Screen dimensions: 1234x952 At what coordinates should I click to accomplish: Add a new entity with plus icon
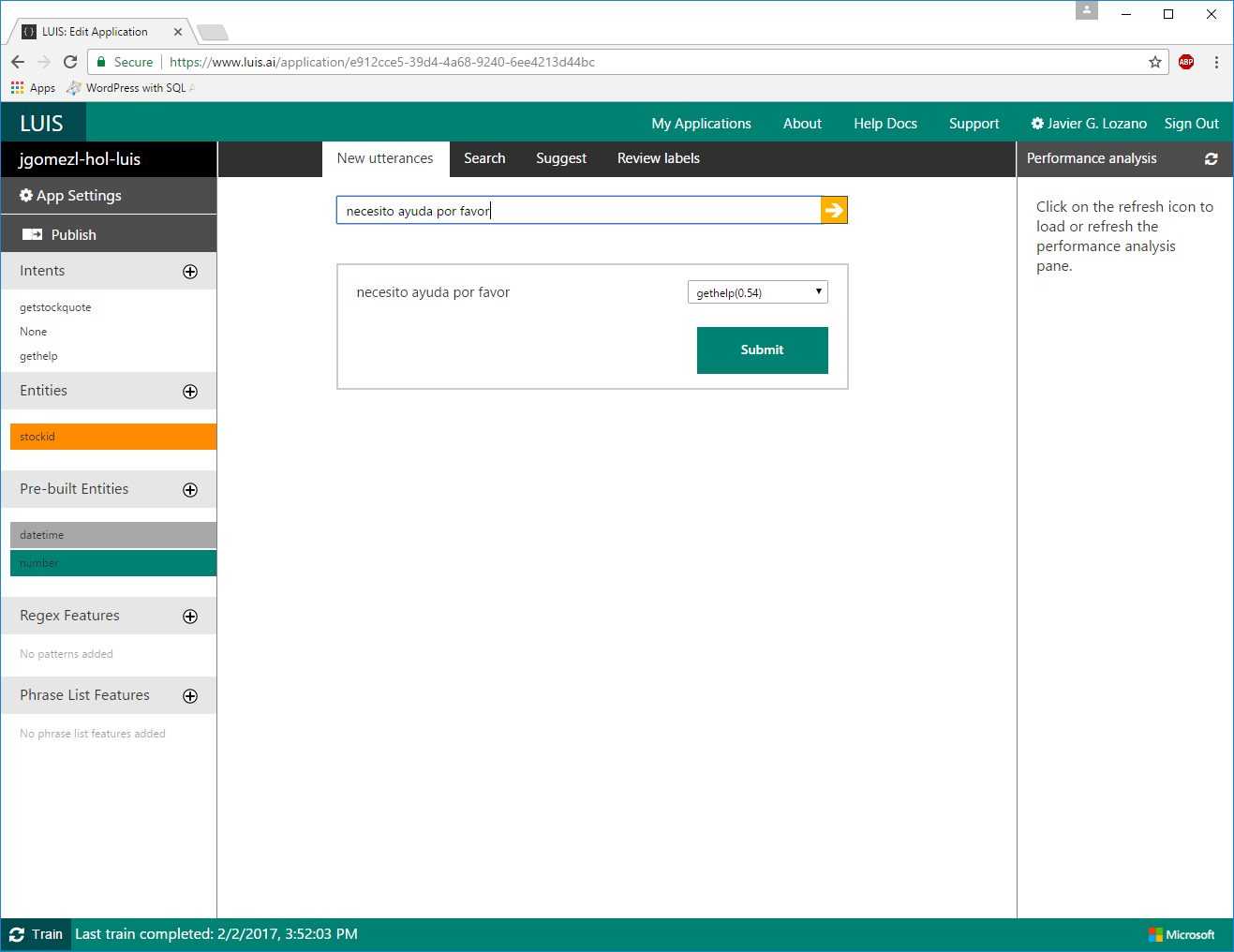[190, 392]
